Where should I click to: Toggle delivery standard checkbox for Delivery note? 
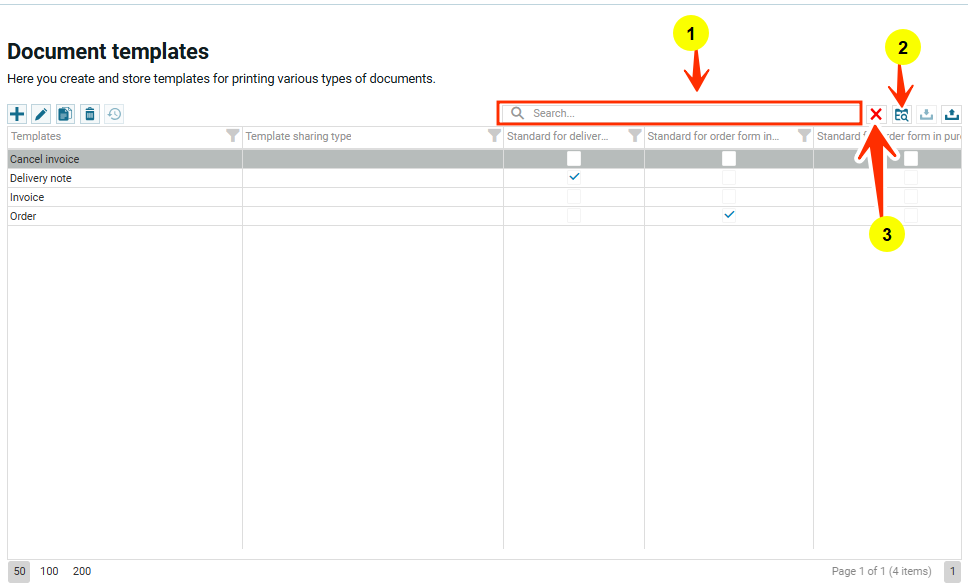(574, 177)
